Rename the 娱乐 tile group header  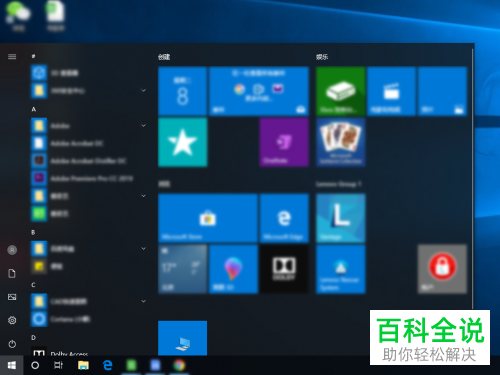pyautogui.click(x=322, y=57)
